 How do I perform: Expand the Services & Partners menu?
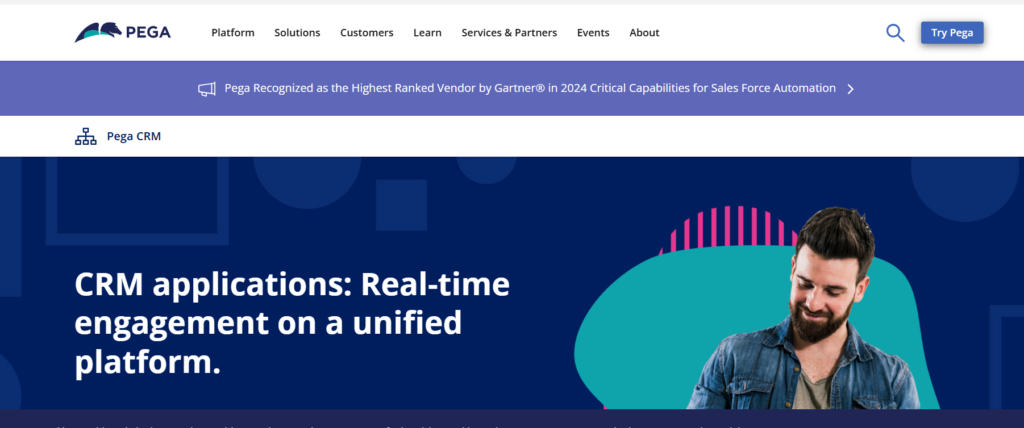pyautogui.click(x=509, y=32)
